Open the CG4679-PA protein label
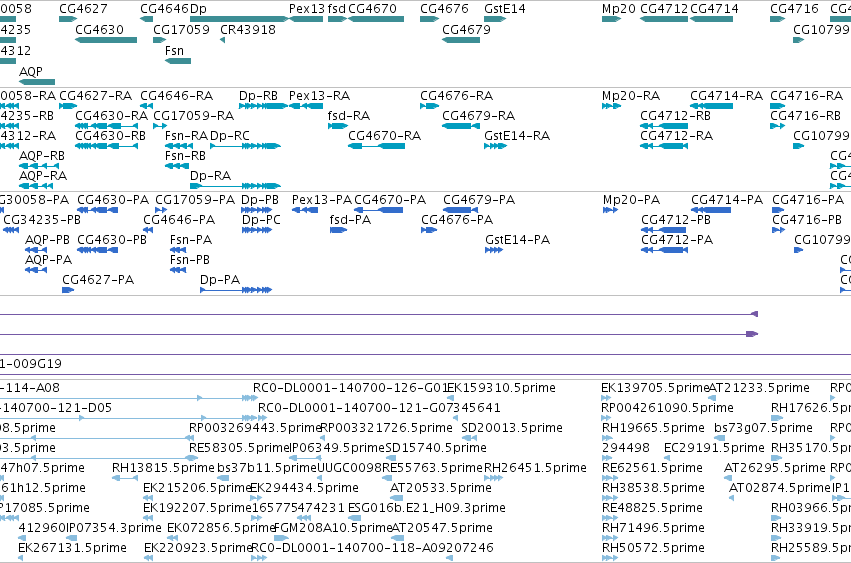The height and width of the screenshot is (563, 851). click(x=479, y=200)
